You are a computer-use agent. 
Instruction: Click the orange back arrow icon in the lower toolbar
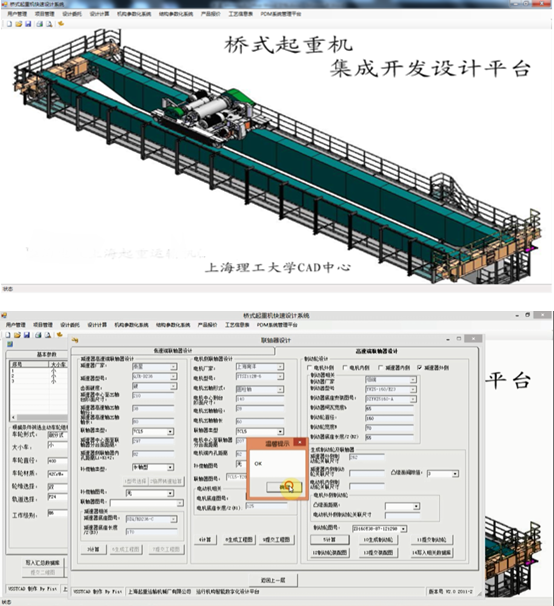[60, 335]
